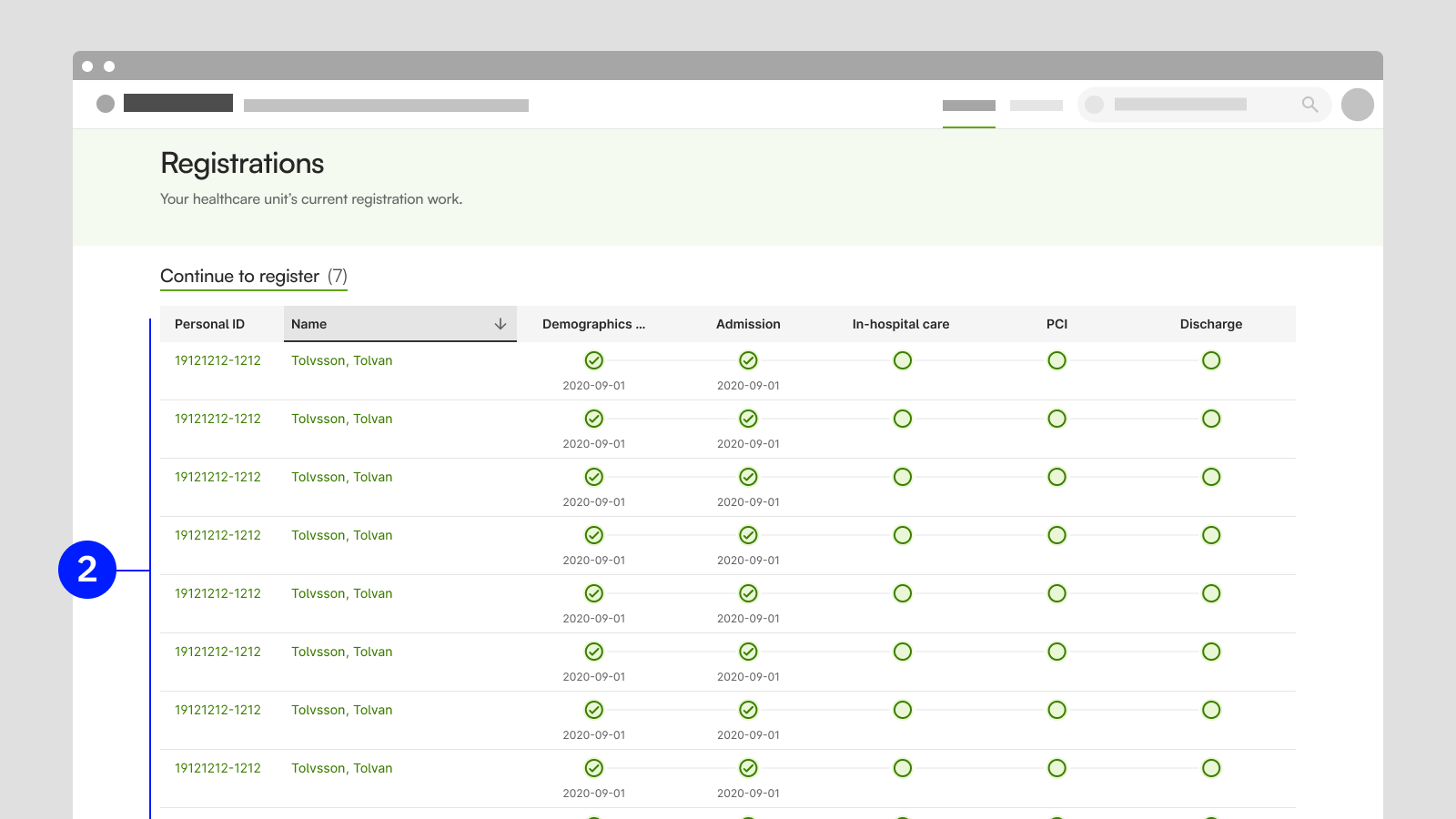The width and height of the screenshot is (1456, 819).
Task: Click Demographics checkmark icon in fourth row
Action: pos(594,535)
